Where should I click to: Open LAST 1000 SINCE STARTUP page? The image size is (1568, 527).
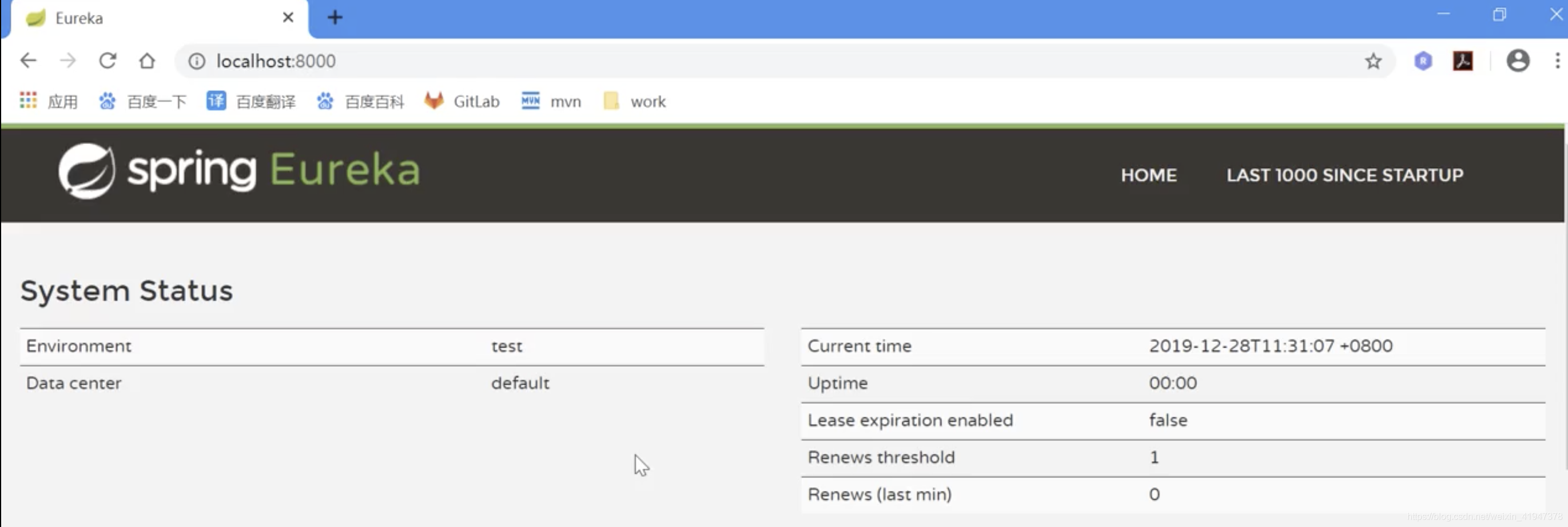pyautogui.click(x=1344, y=175)
